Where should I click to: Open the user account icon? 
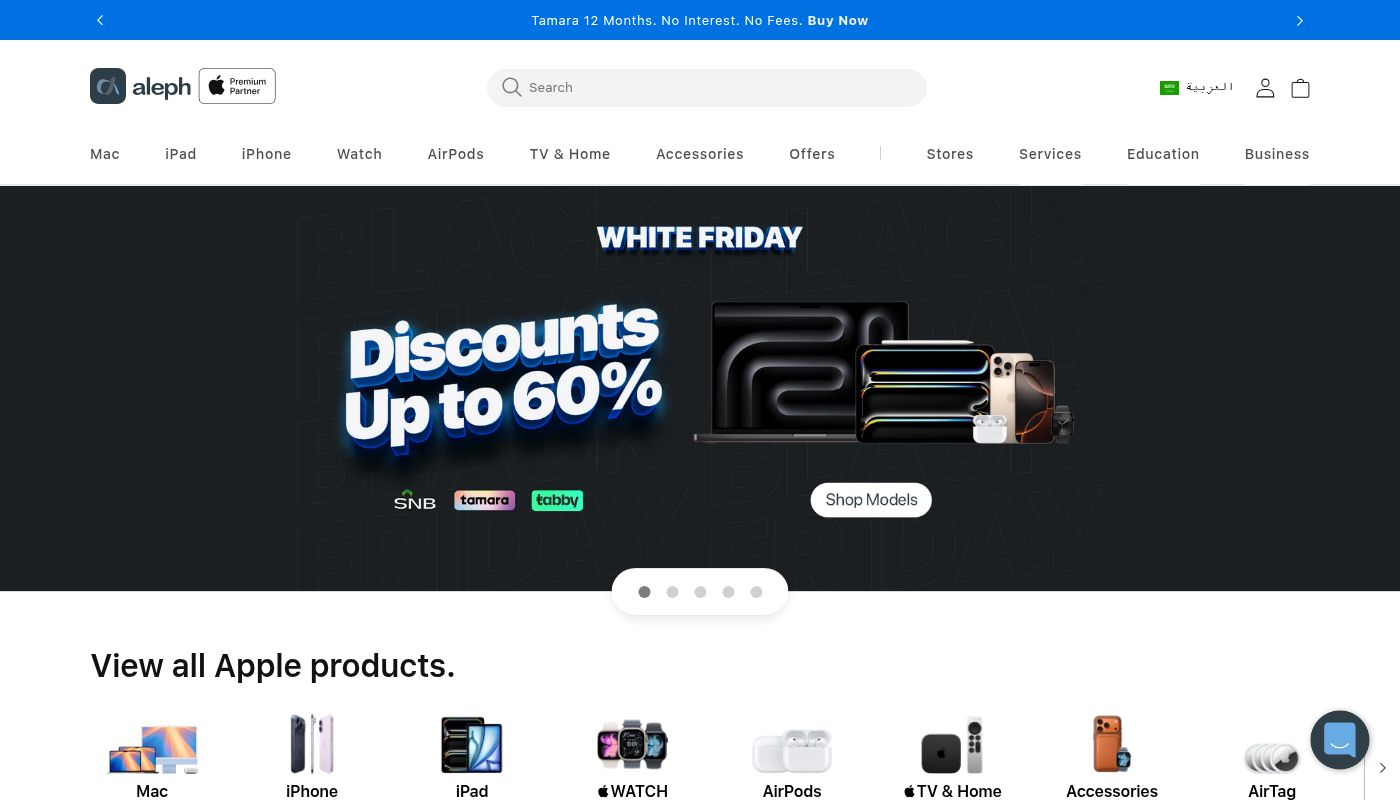pyautogui.click(x=1265, y=88)
